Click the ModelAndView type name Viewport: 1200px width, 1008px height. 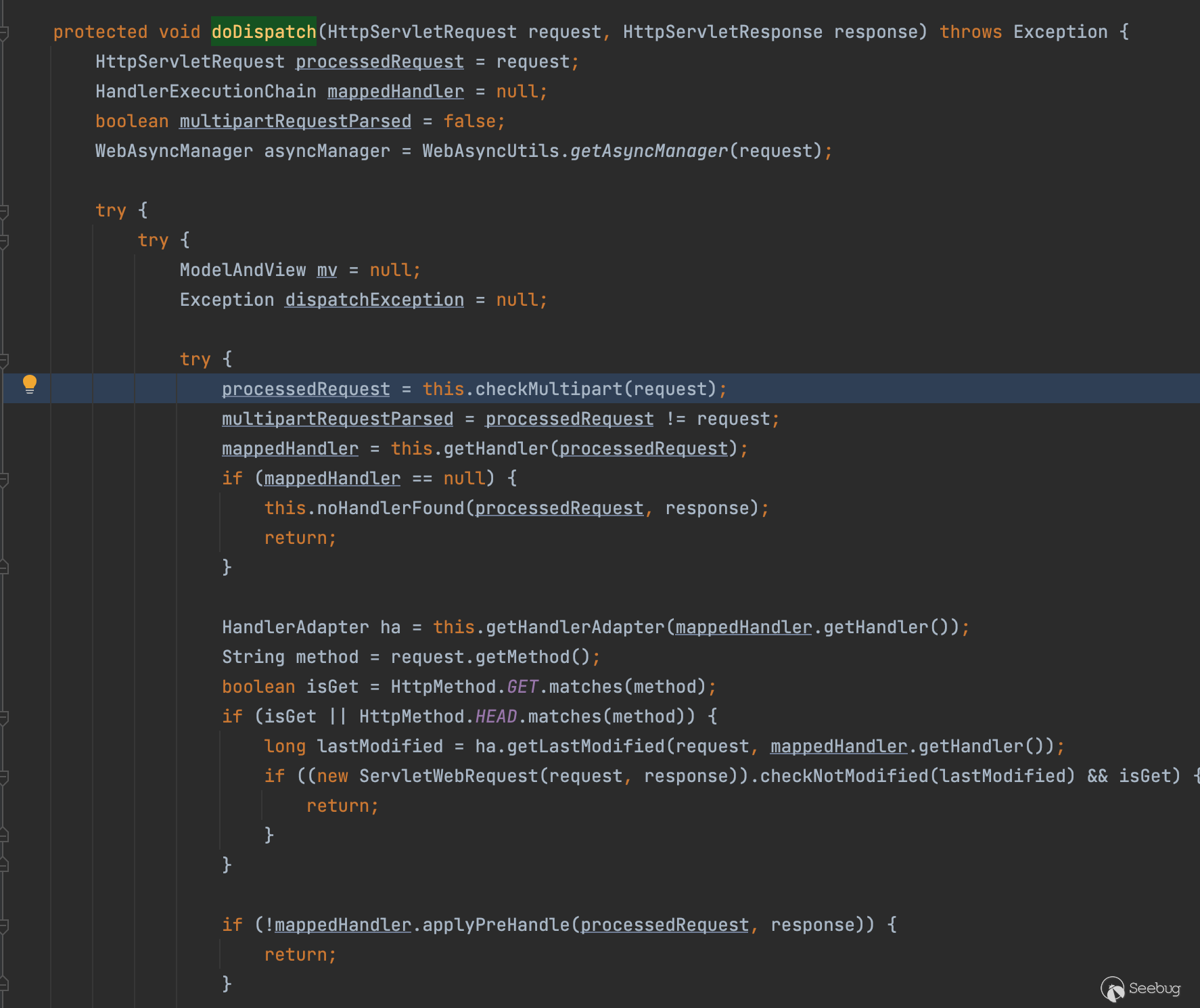pyautogui.click(x=242, y=270)
